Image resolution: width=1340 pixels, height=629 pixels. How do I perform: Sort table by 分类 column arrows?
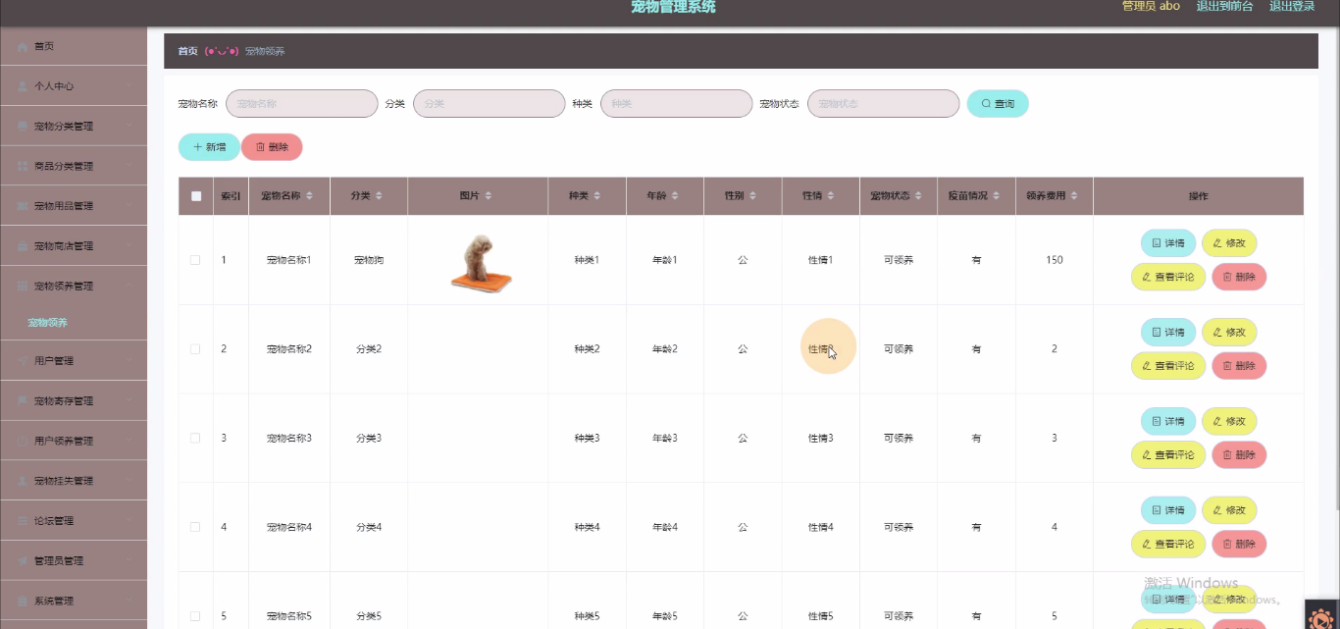pos(378,196)
